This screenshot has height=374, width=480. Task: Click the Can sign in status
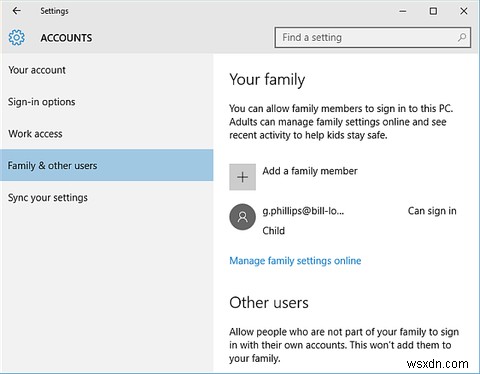432,211
